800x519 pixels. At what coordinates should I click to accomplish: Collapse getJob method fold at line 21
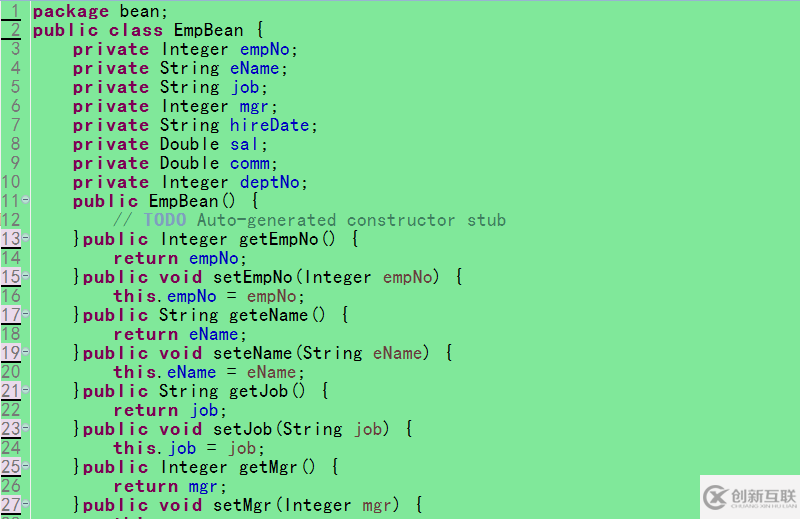pyautogui.click(x=26, y=389)
